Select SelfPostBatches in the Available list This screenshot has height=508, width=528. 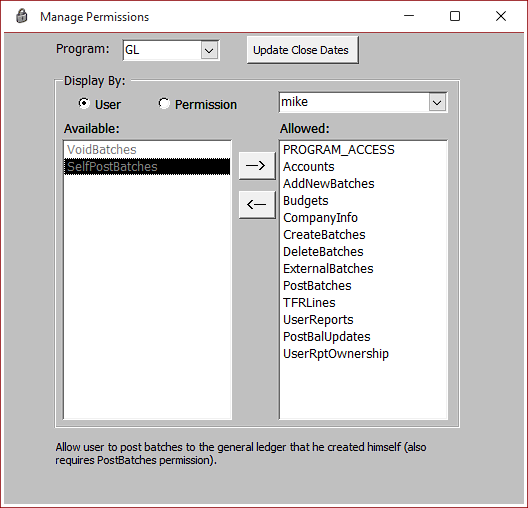147,167
